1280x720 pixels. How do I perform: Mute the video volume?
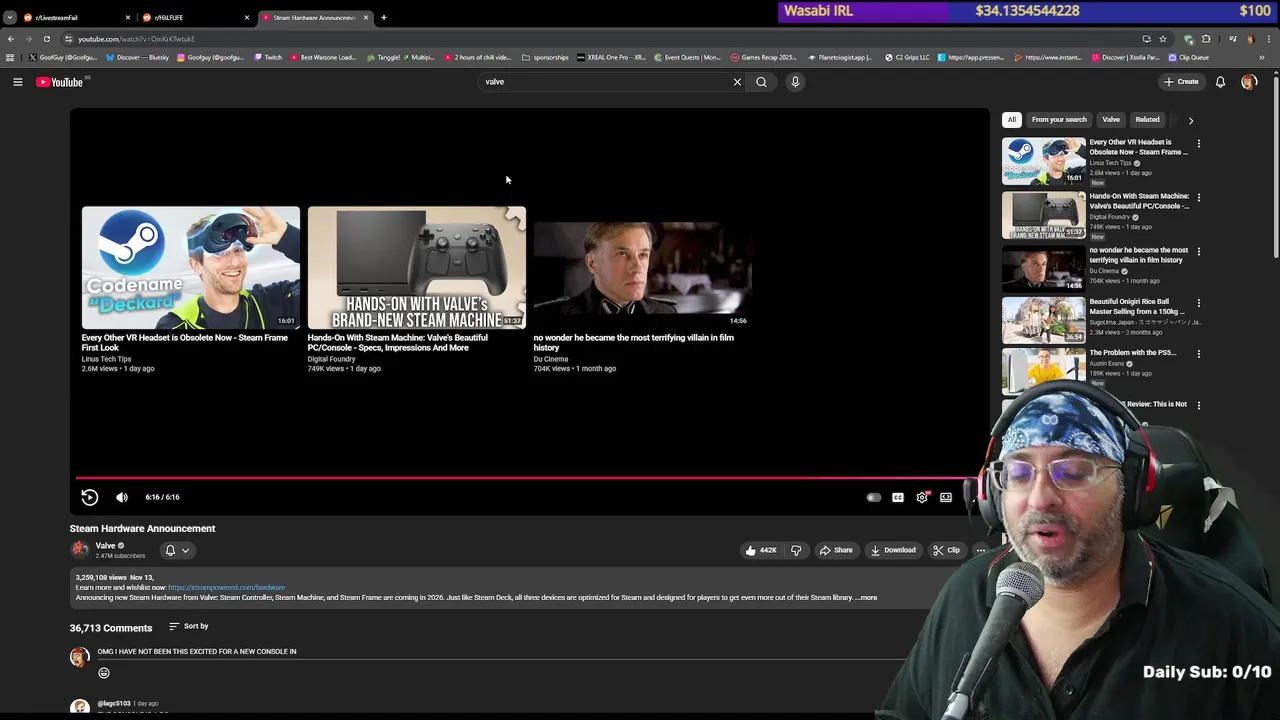122,497
